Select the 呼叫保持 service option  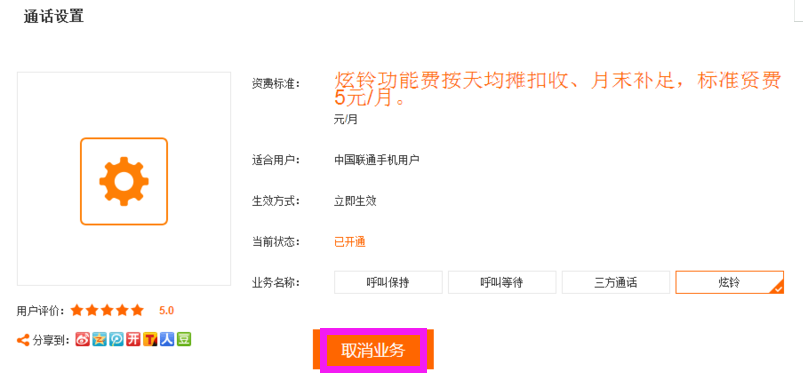coord(388,282)
